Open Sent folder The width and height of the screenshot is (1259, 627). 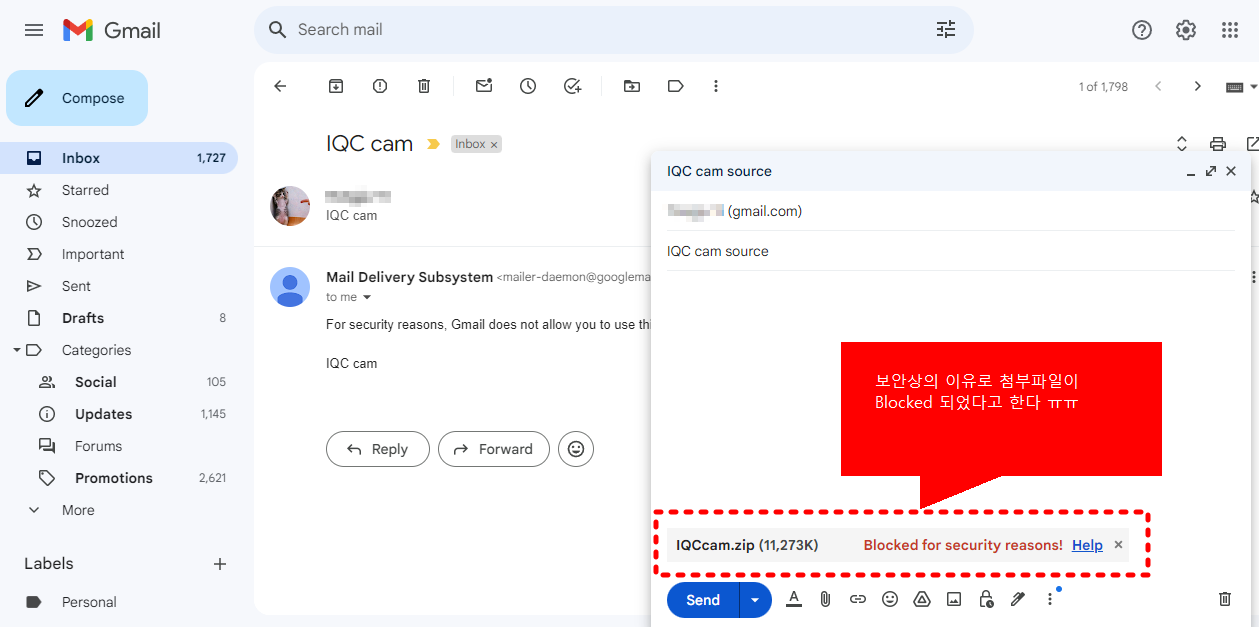click(x=119, y=286)
